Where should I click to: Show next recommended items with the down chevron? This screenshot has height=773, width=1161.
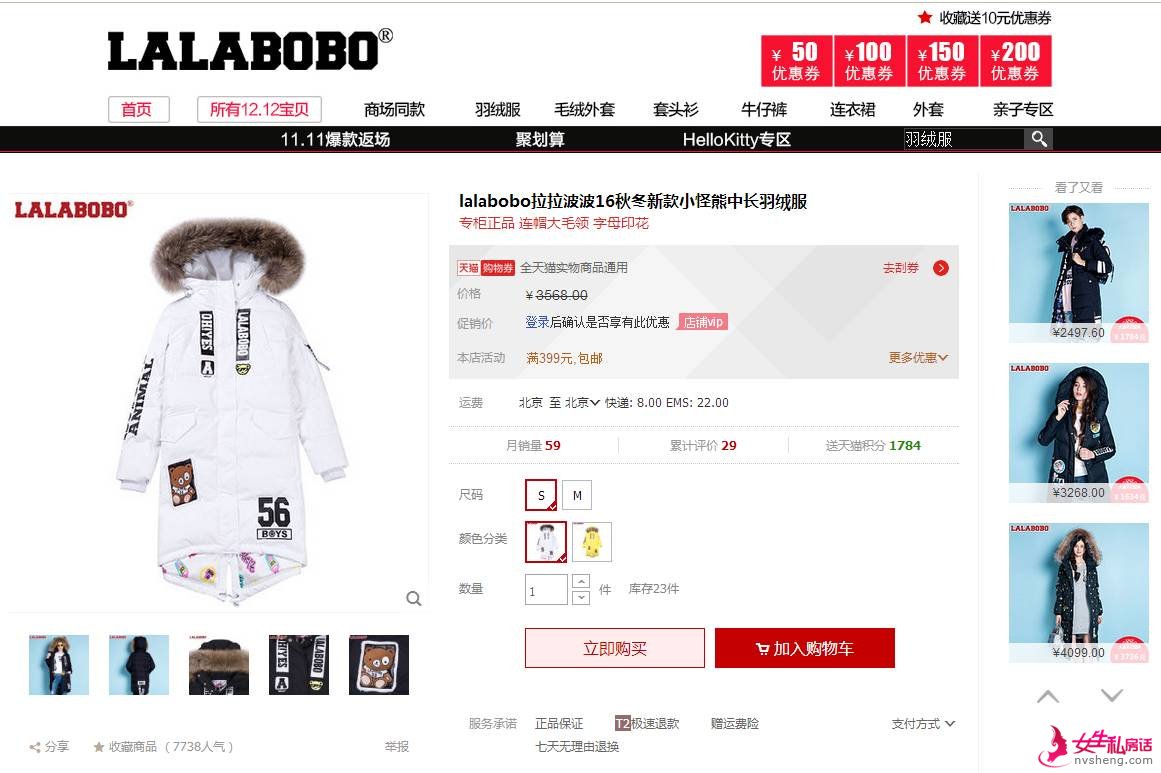tap(1111, 695)
